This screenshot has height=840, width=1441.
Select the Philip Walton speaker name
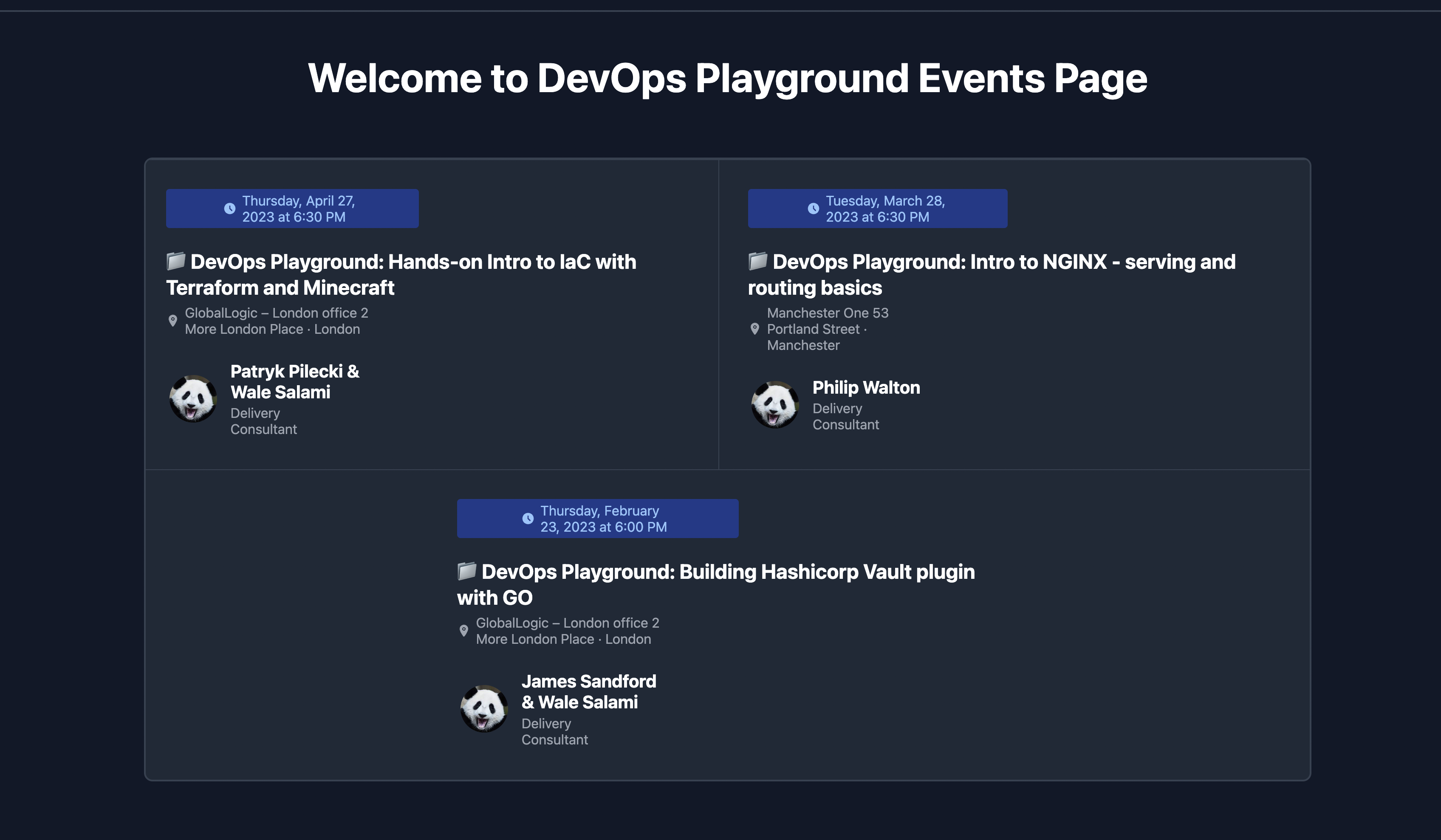coord(866,387)
